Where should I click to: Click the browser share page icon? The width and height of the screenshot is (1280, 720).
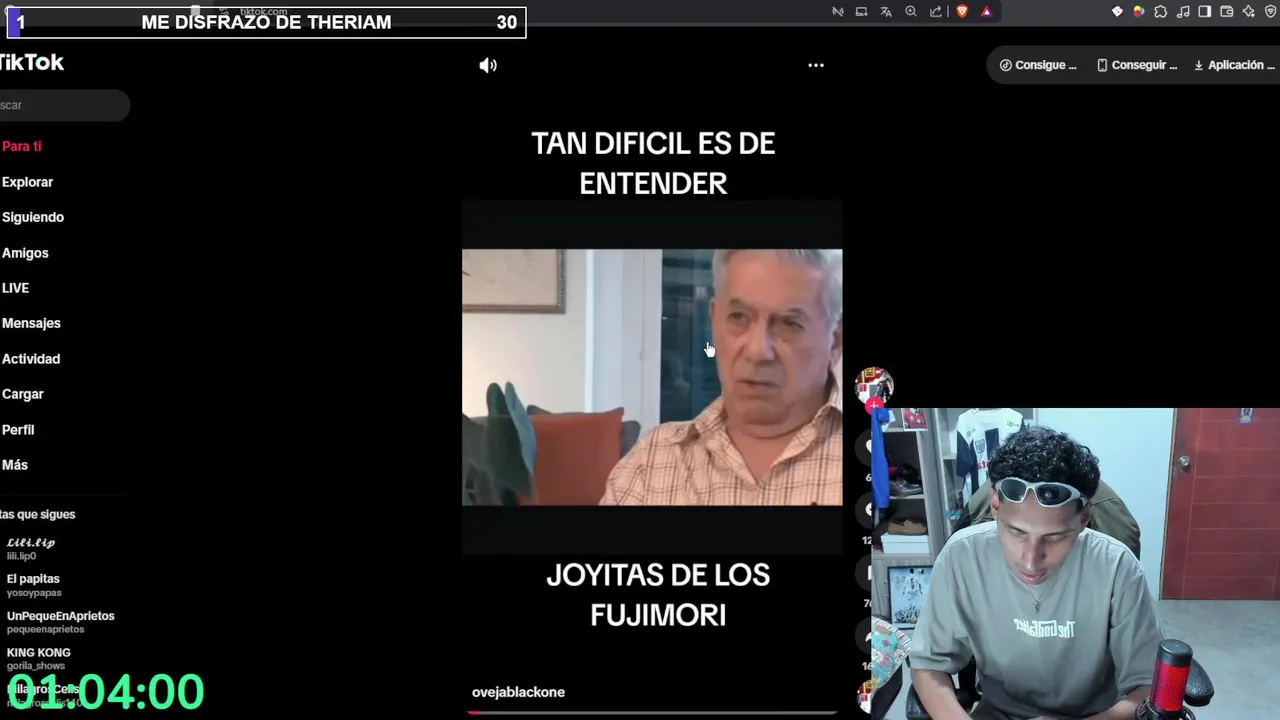pyautogui.click(x=936, y=12)
